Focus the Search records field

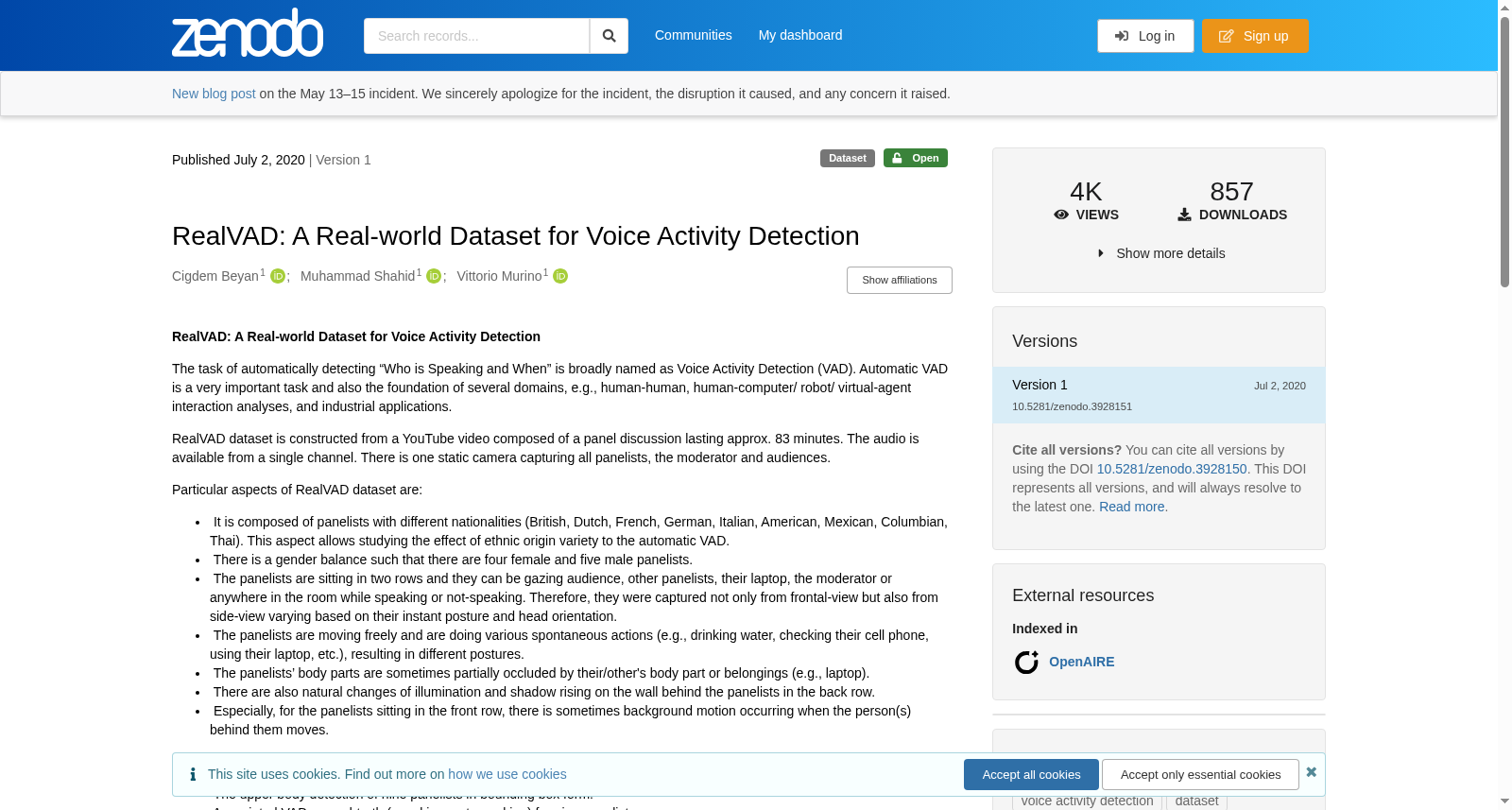[x=476, y=36]
